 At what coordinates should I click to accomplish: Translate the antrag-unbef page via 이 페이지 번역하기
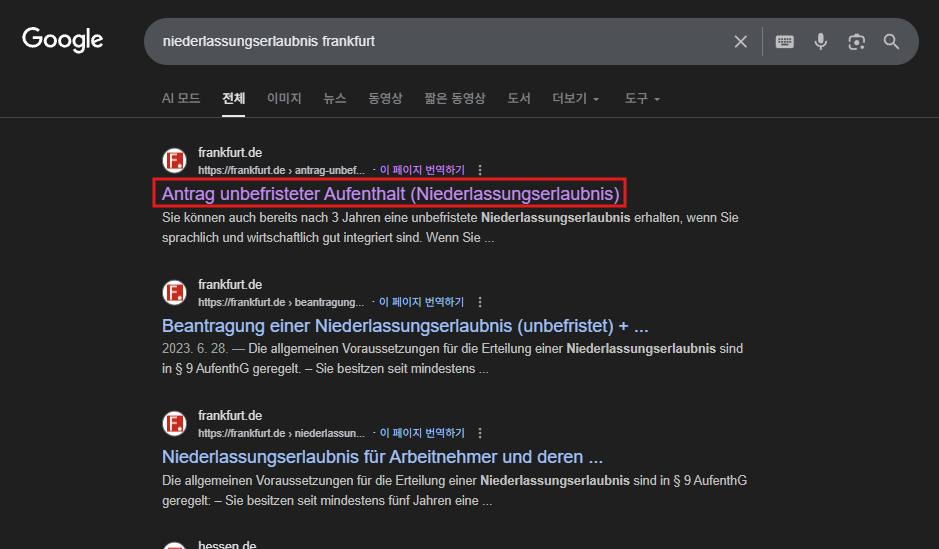pyautogui.click(x=422, y=170)
